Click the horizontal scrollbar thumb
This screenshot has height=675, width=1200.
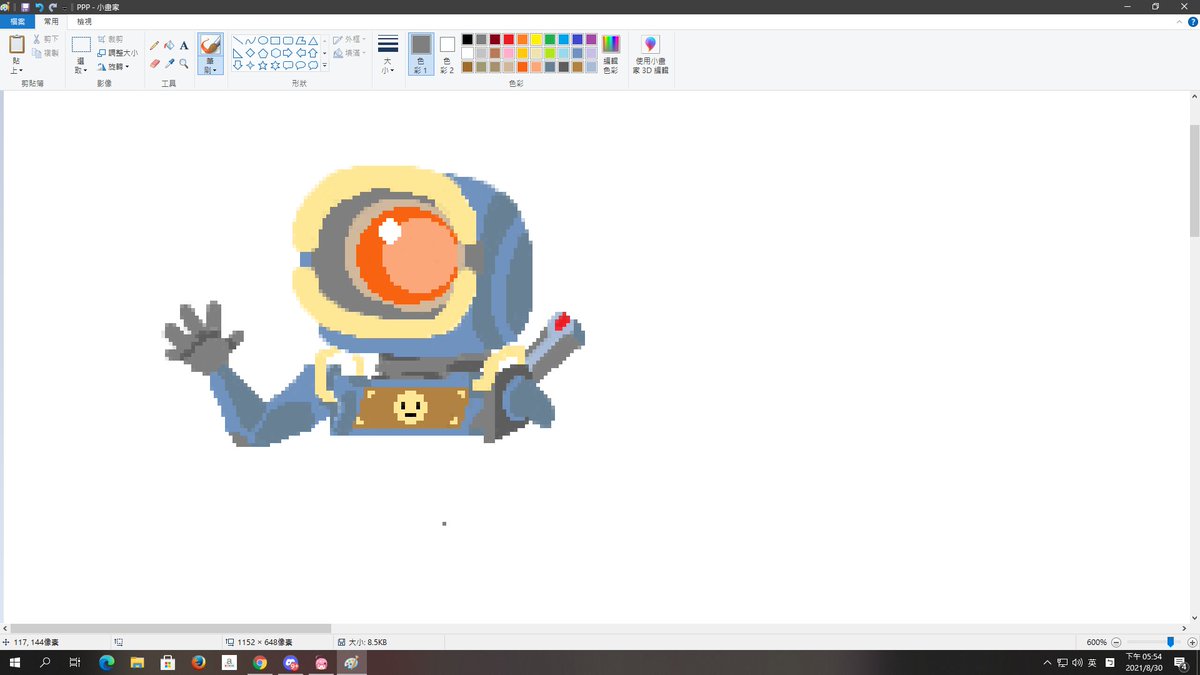click(x=170, y=628)
